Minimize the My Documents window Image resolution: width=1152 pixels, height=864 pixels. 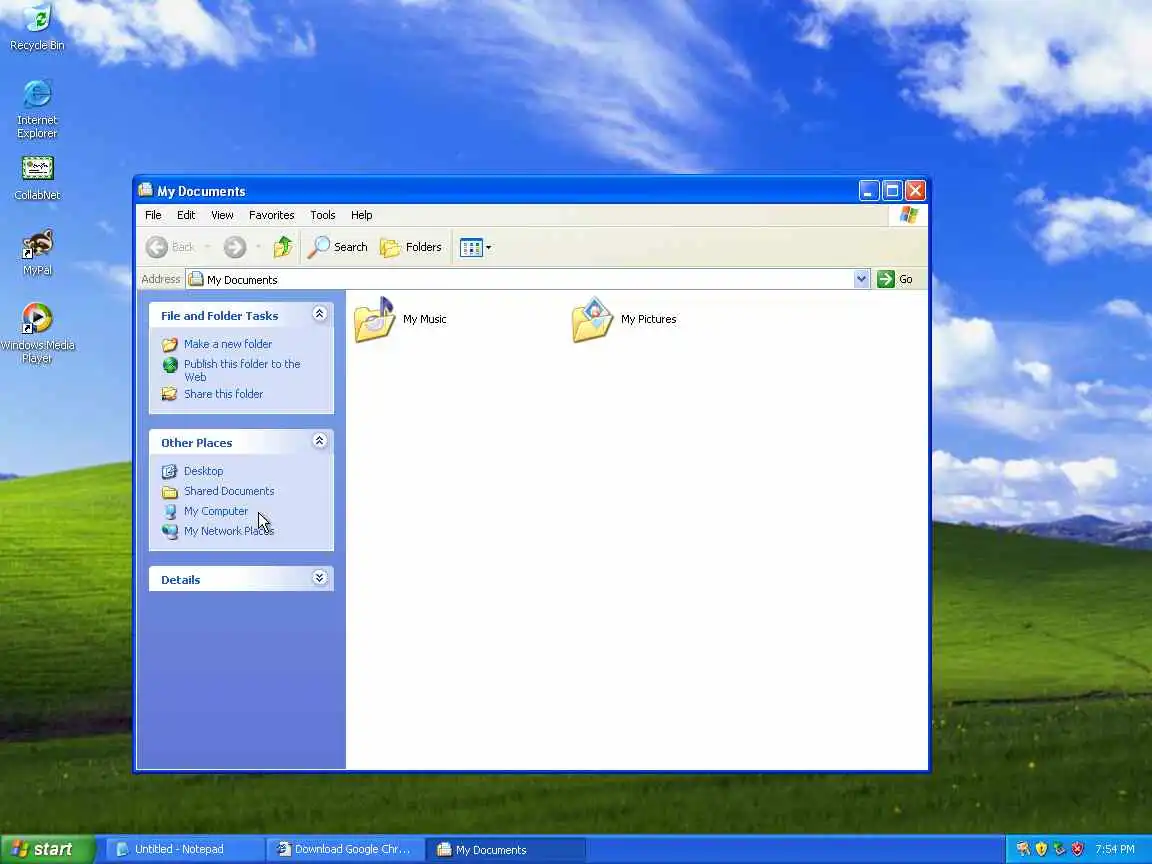[x=868, y=191]
